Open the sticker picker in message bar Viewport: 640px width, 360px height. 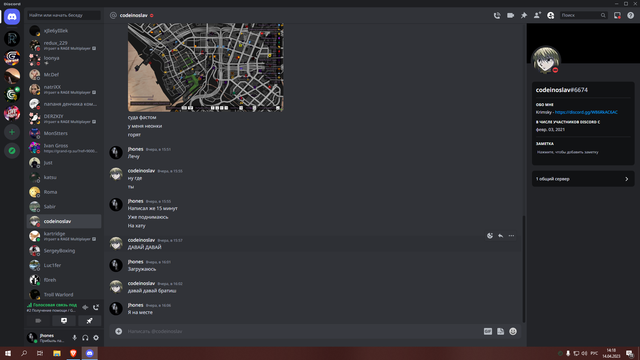point(500,331)
